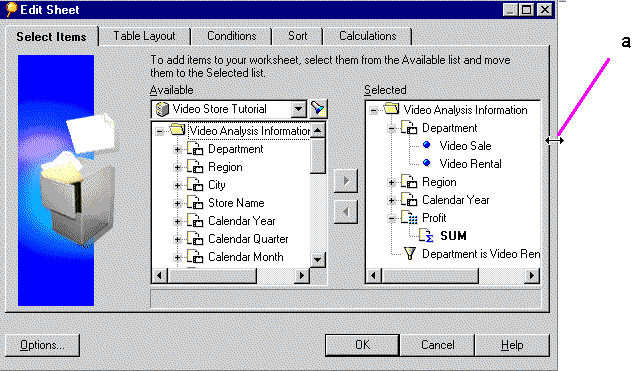635x371 pixels.
Task: Click Available list horizontal scroll right arrow
Action: [301, 275]
